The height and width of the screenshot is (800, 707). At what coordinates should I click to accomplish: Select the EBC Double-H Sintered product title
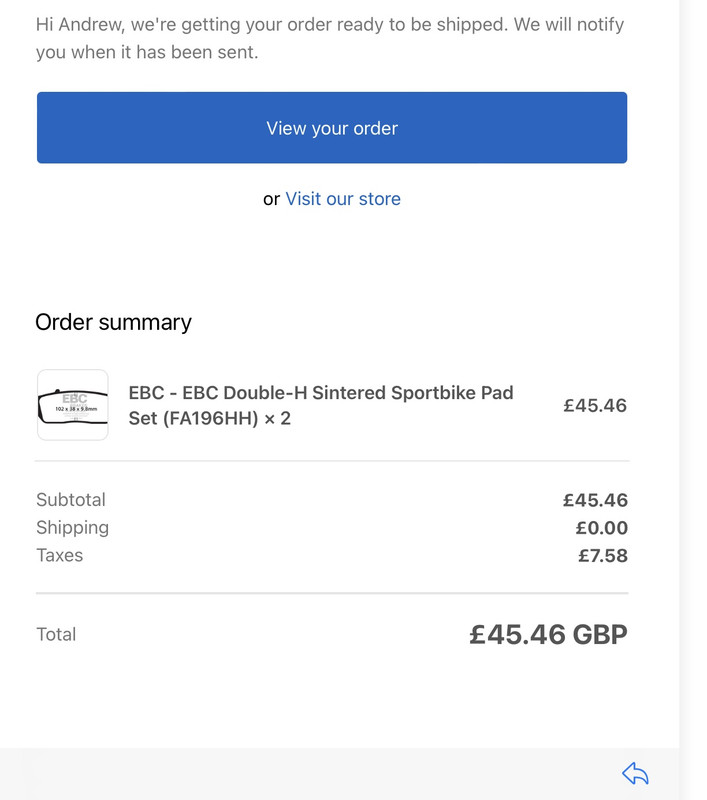321,405
